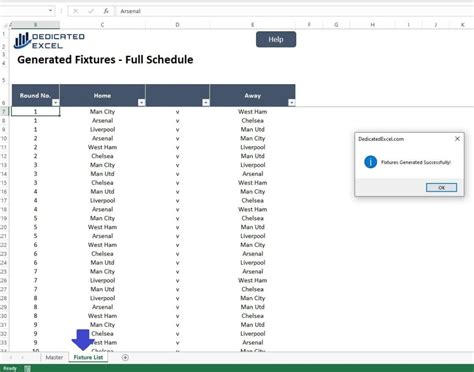Open the Round No. filter dropdown
Viewport: 474px width, 372px height.
(56, 102)
